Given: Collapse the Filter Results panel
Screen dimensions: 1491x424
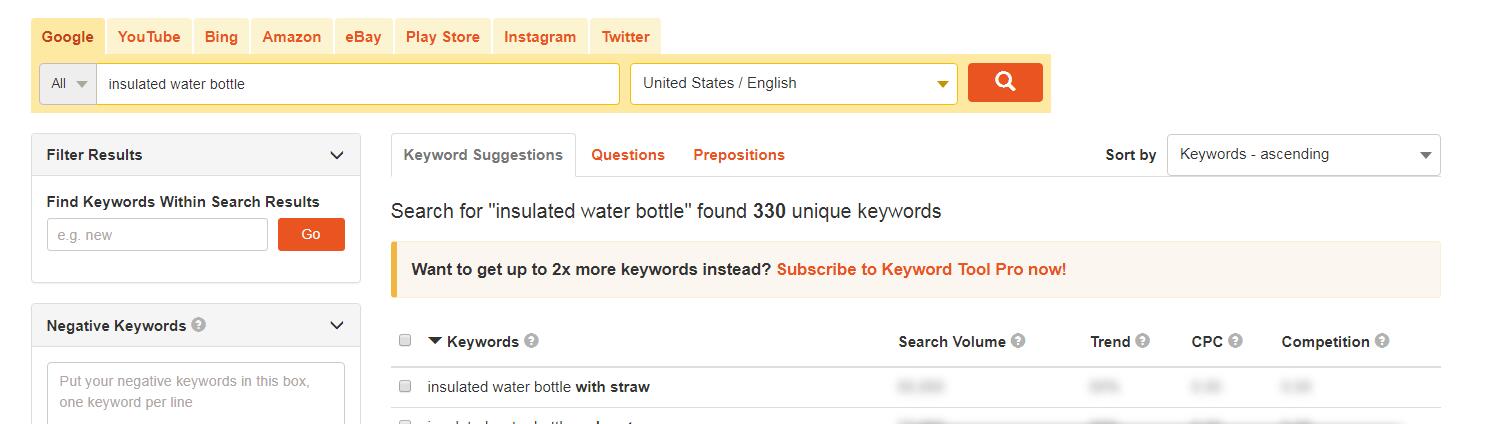Looking at the screenshot, I should click(x=337, y=155).
